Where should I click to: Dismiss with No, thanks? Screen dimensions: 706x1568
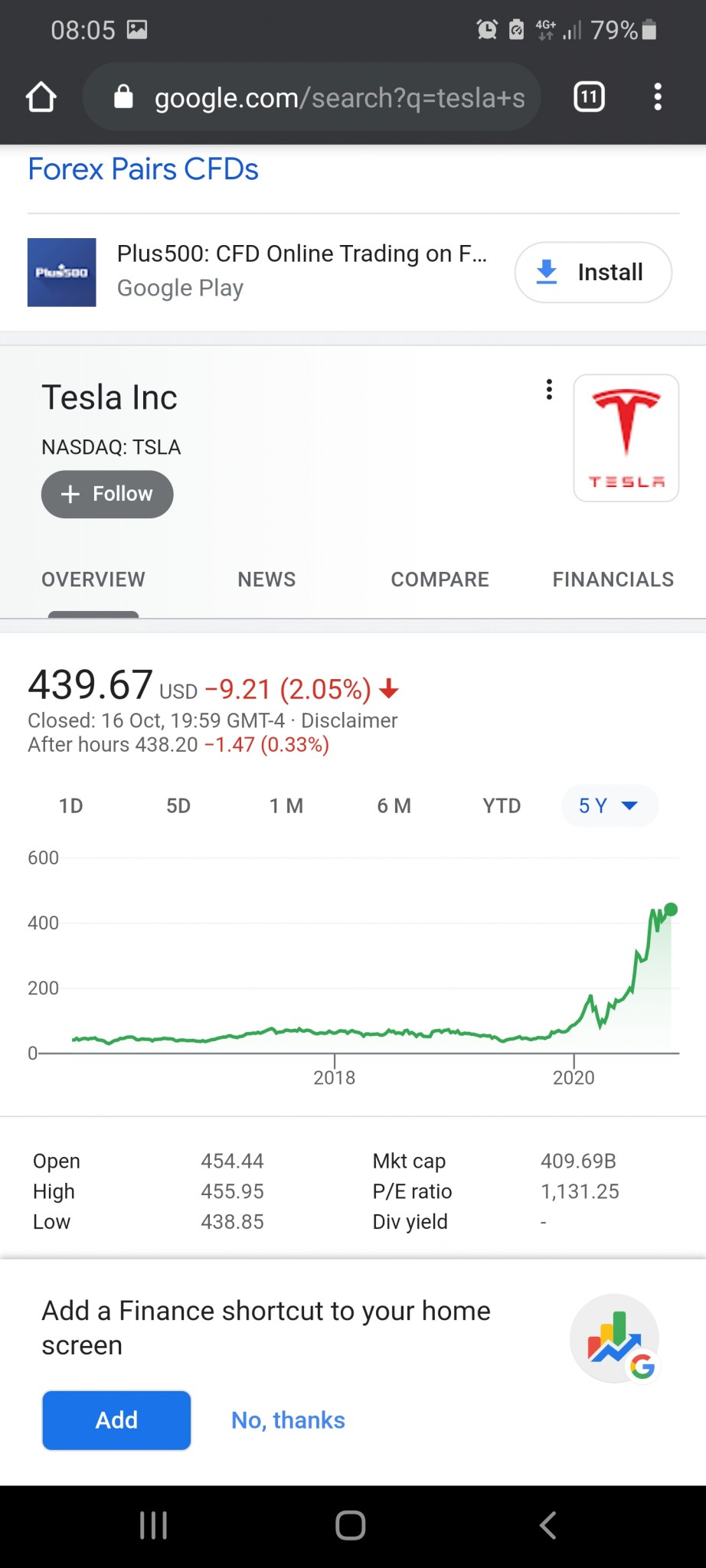[x=288, y=1420]
